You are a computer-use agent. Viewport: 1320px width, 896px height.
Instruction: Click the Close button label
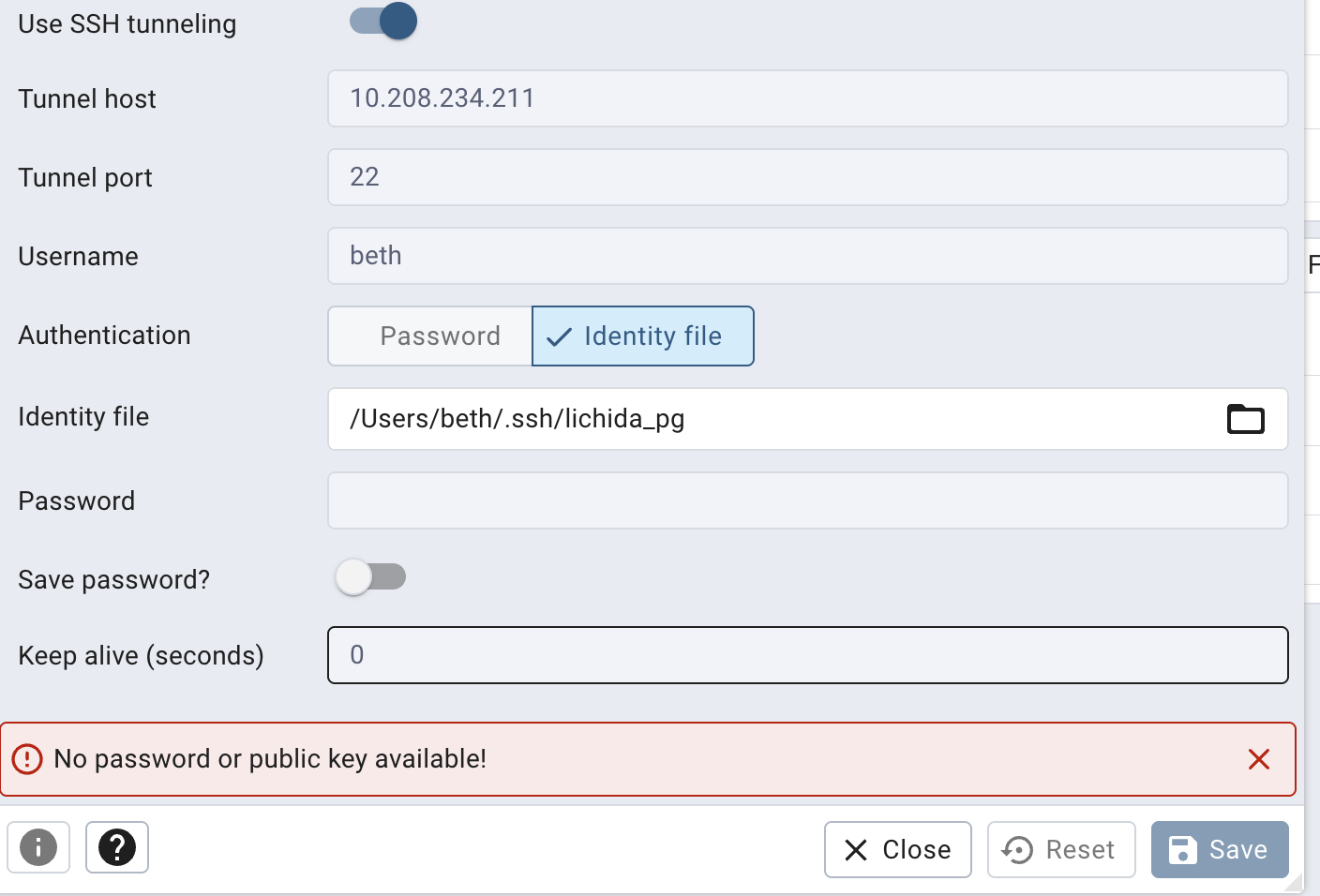pyautogui.click(x=917, y=850)
